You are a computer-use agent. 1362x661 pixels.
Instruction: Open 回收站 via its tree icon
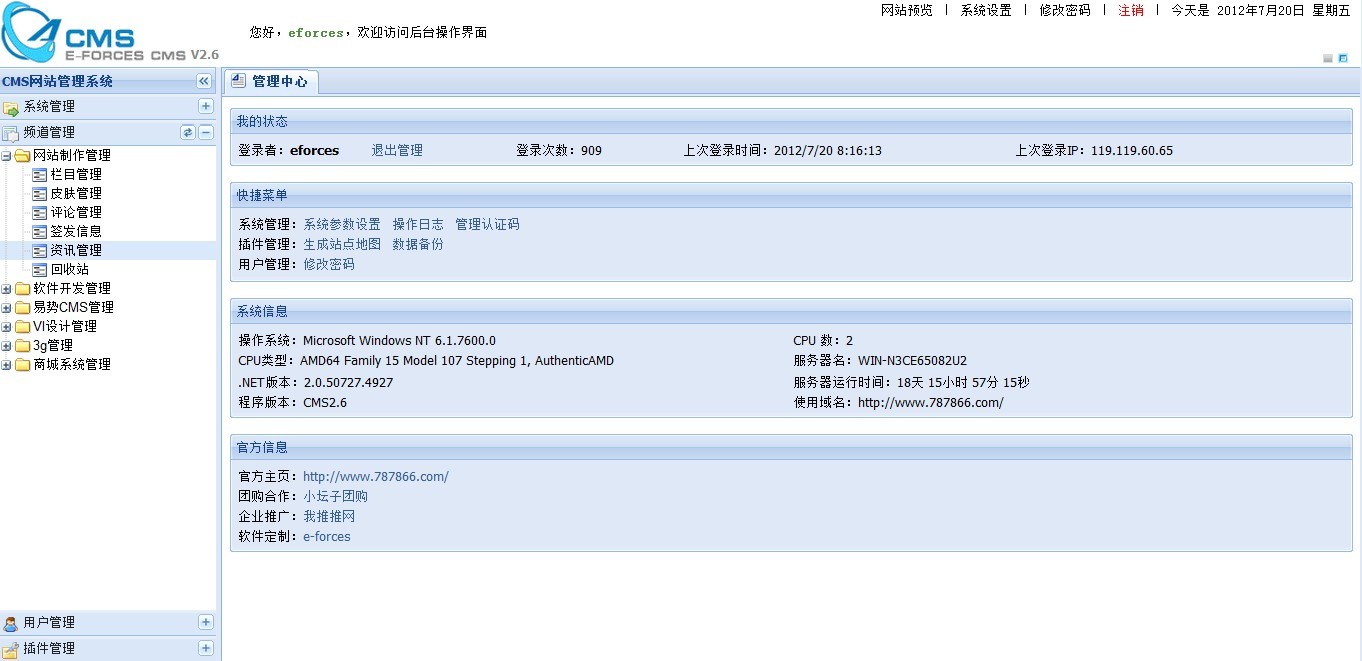(40, 269)
